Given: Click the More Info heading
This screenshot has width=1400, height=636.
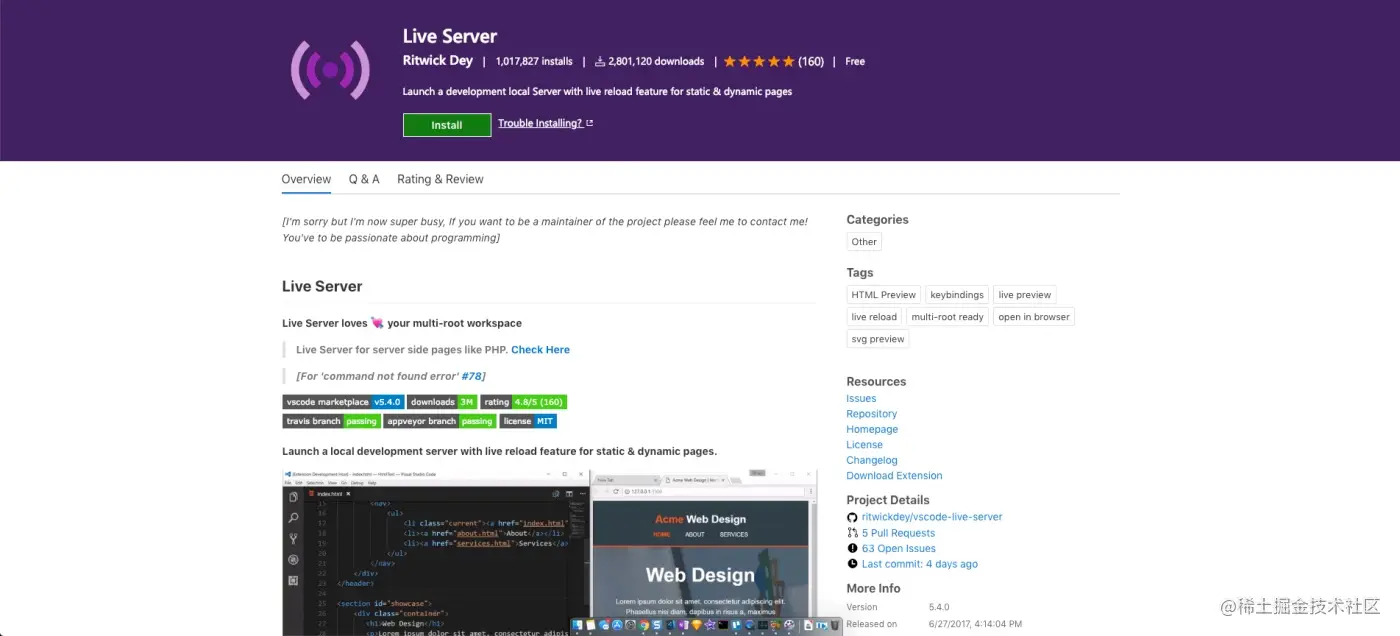Looking at the screenshot, I should tap(873, 589).
